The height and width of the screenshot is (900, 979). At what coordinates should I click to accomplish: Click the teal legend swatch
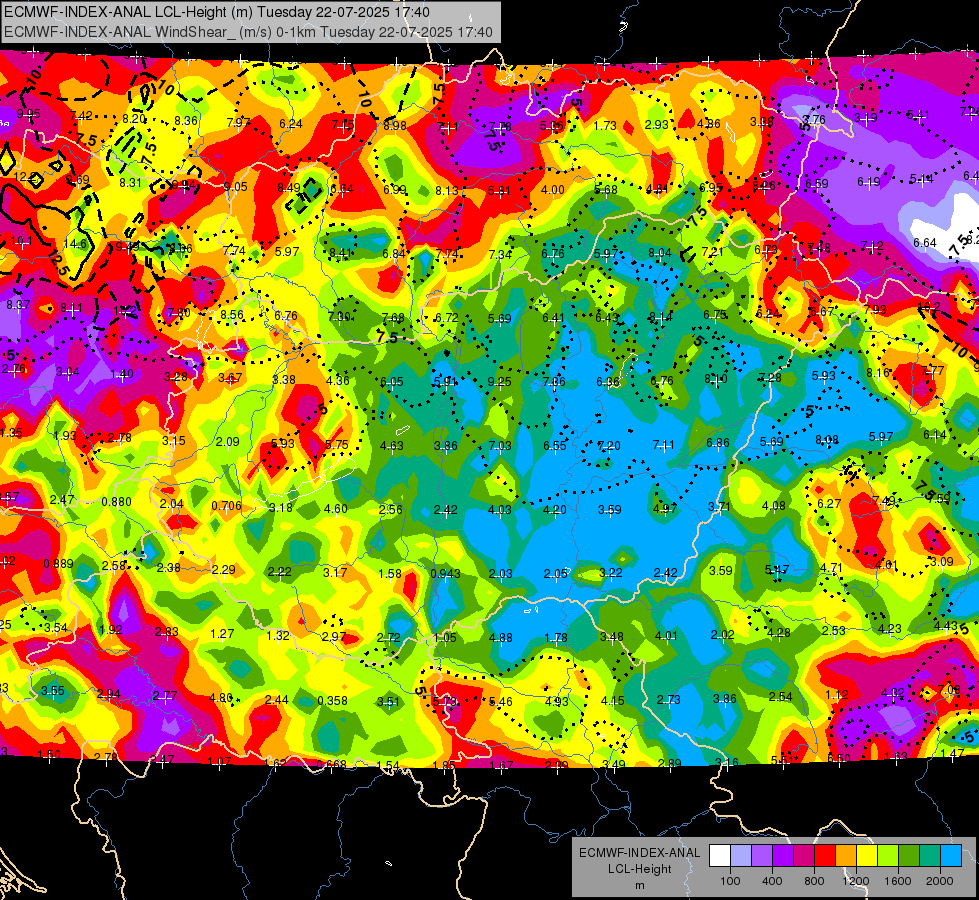pyautogui.click(x=930, y=855)
